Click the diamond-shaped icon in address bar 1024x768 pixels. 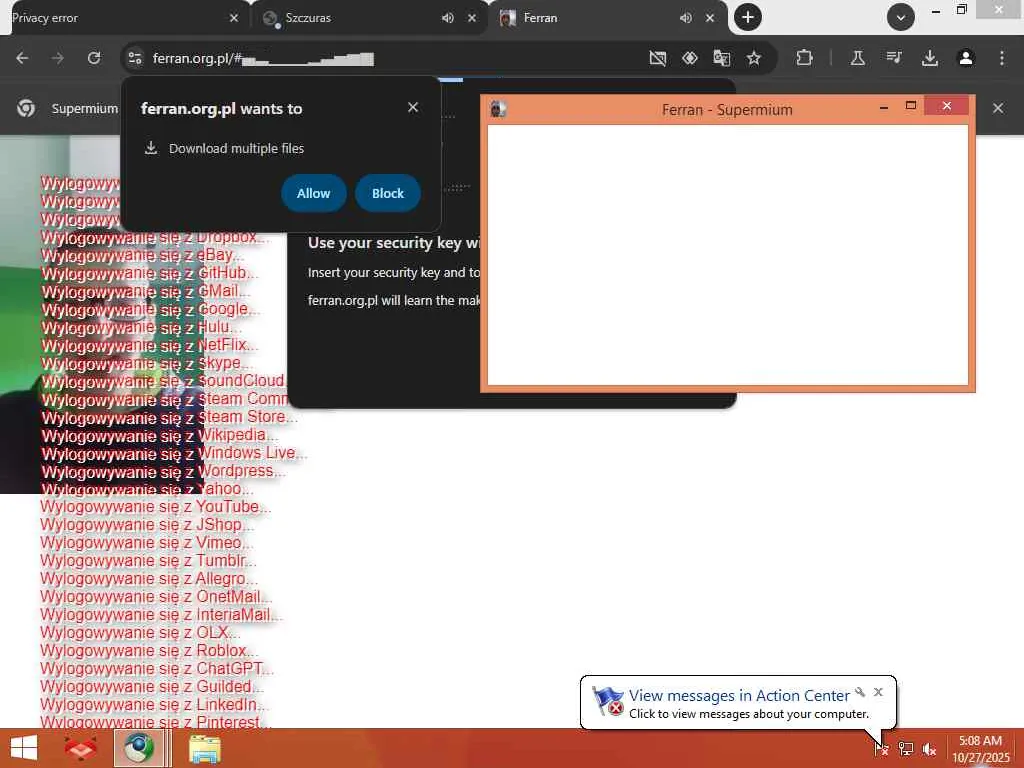690,58
